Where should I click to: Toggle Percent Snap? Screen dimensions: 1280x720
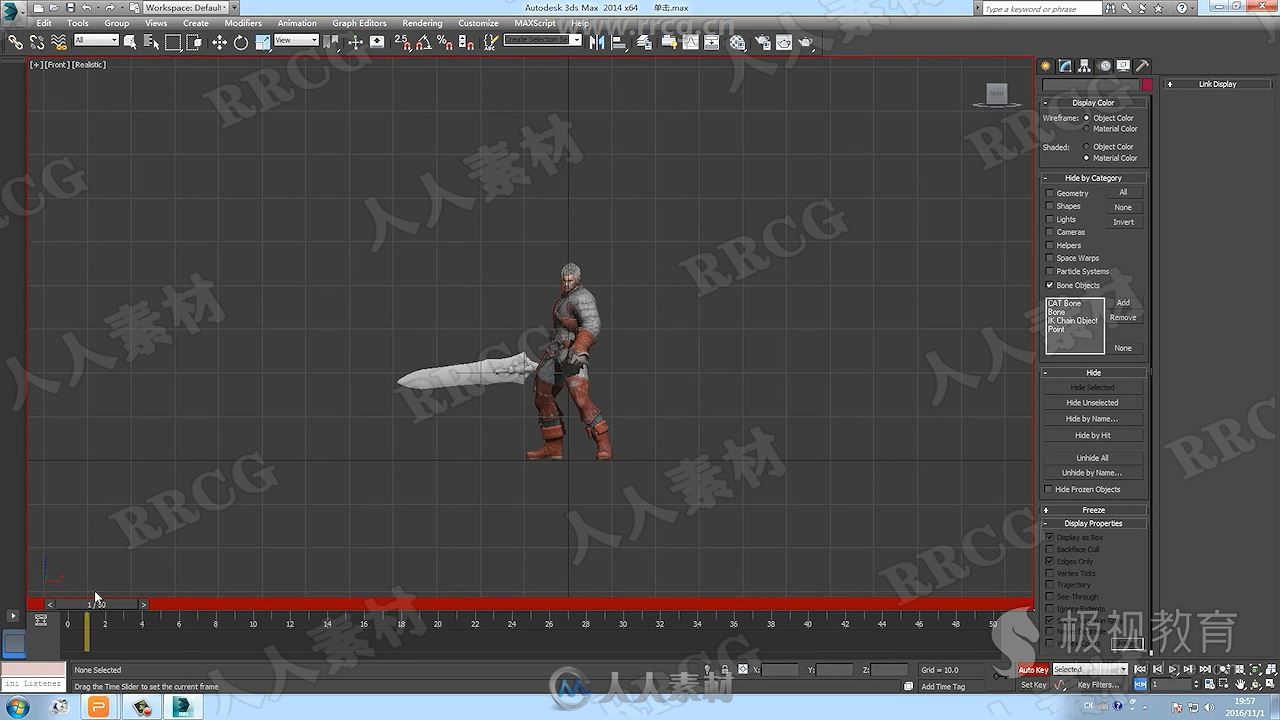pos(444,42)
